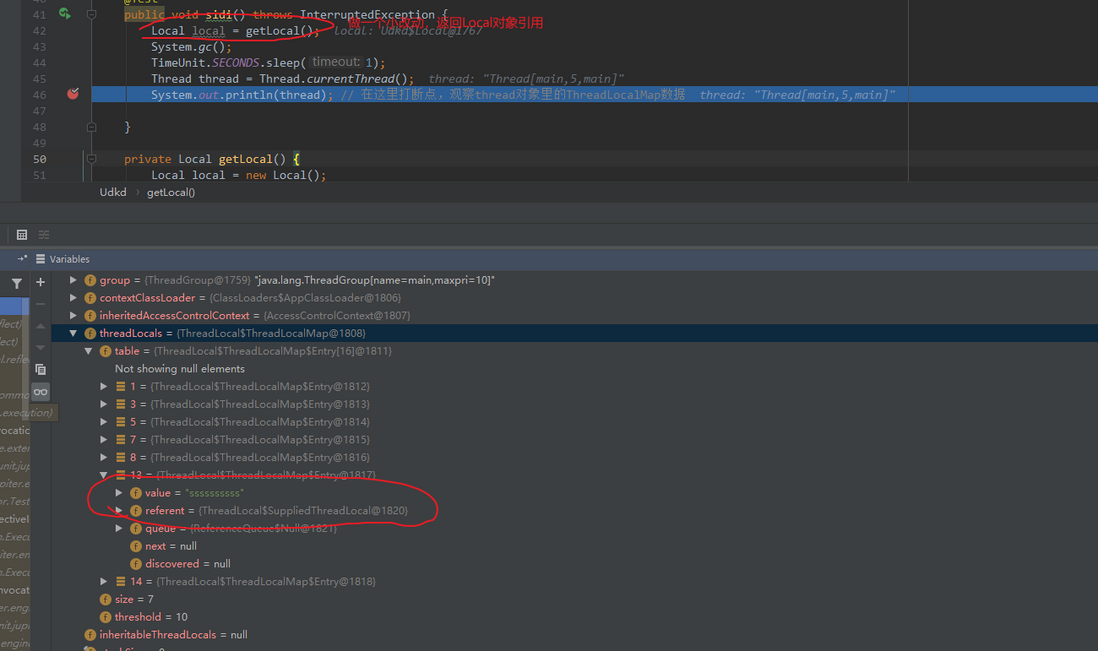Click the field icon of threadLocals
1098x651 pixels.
pos(90,333)
